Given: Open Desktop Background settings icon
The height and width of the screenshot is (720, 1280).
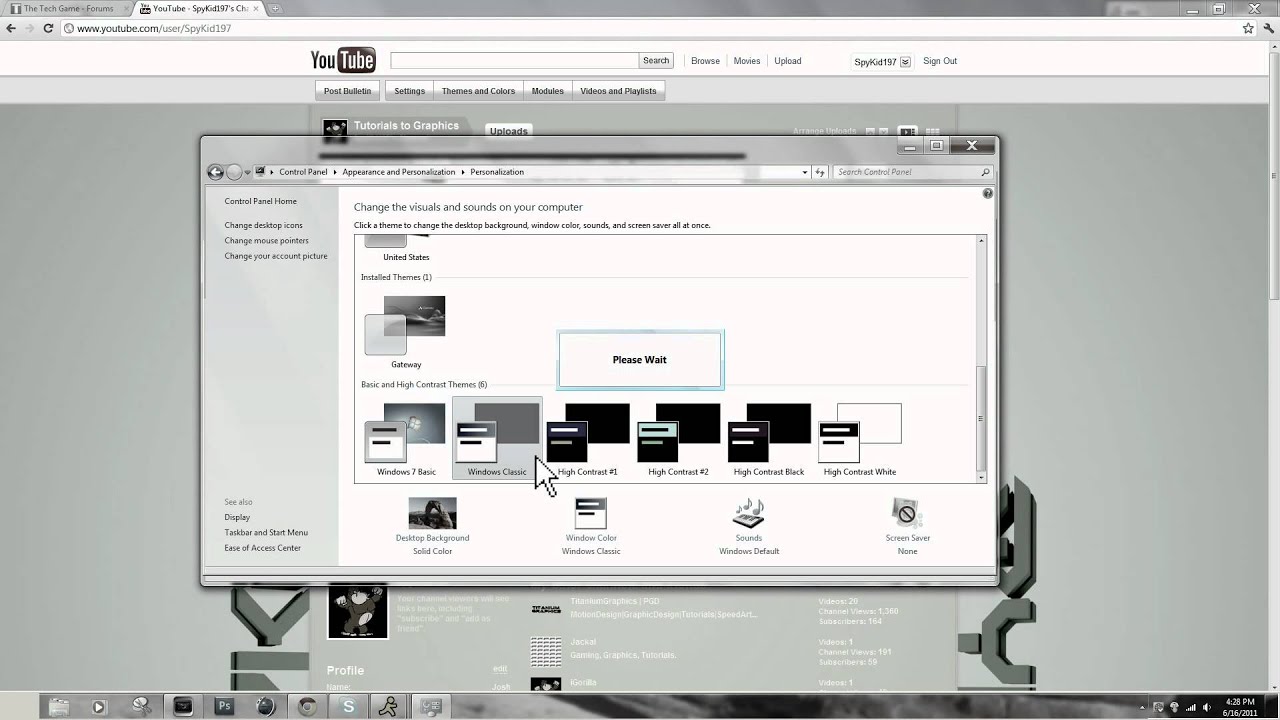Looking at the screenshot, I should pyautogui.click(x=432, y=513).
